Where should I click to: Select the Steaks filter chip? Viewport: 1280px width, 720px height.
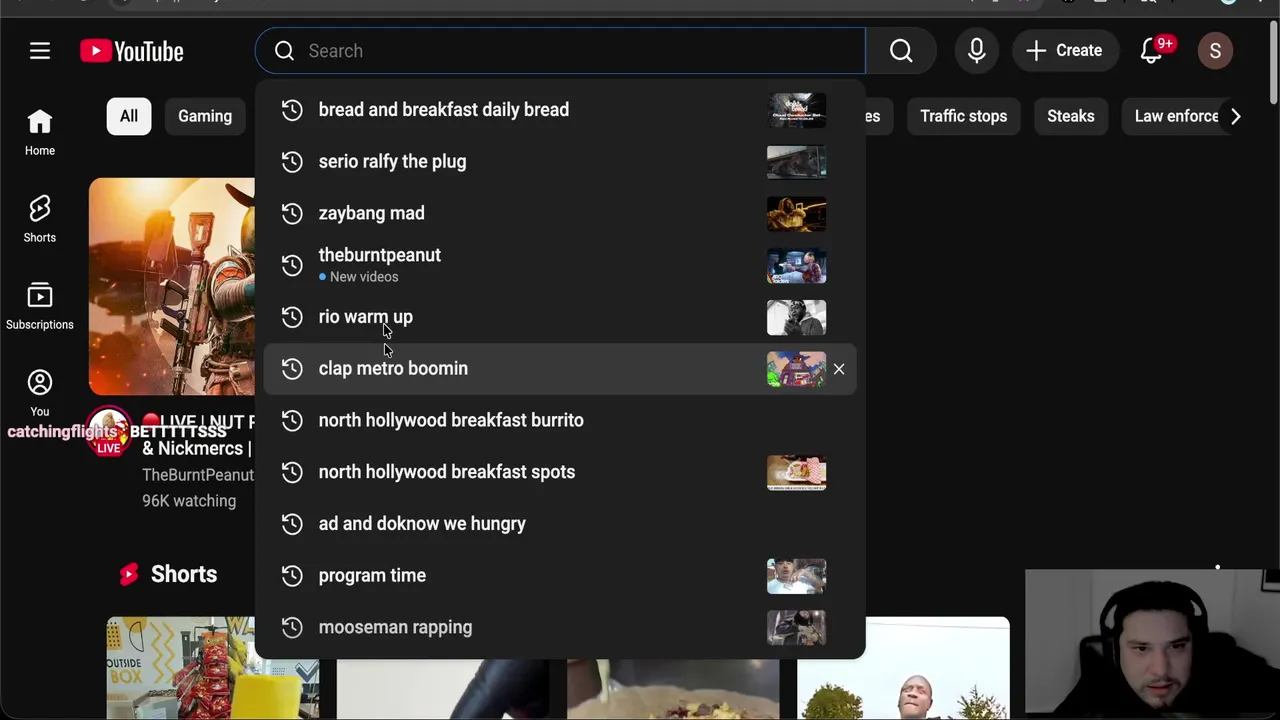click(1071, 116)
